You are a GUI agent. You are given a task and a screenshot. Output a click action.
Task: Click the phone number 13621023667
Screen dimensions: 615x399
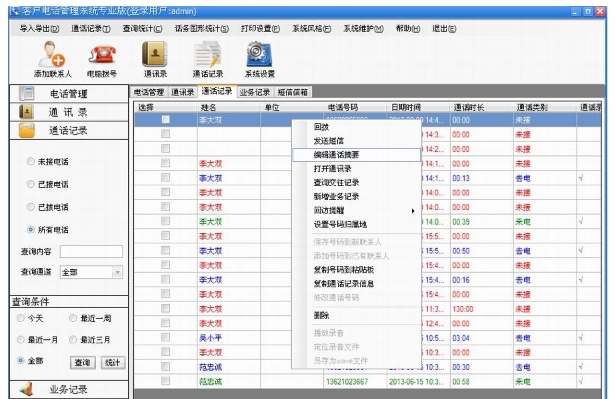347,381
